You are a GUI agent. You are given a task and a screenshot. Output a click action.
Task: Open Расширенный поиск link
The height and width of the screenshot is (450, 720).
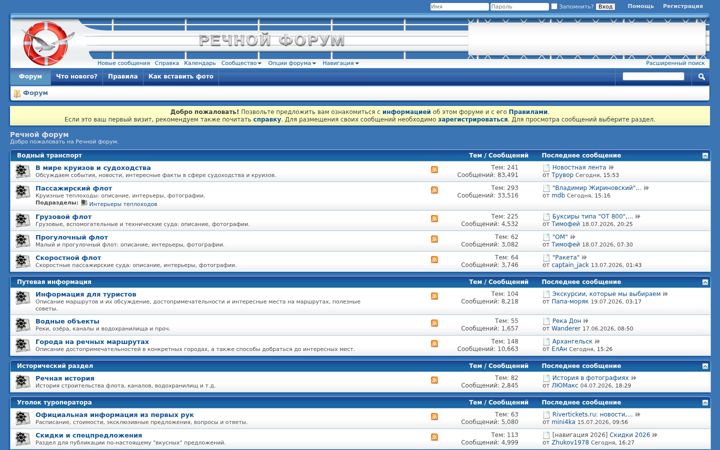tap(675, 63)
